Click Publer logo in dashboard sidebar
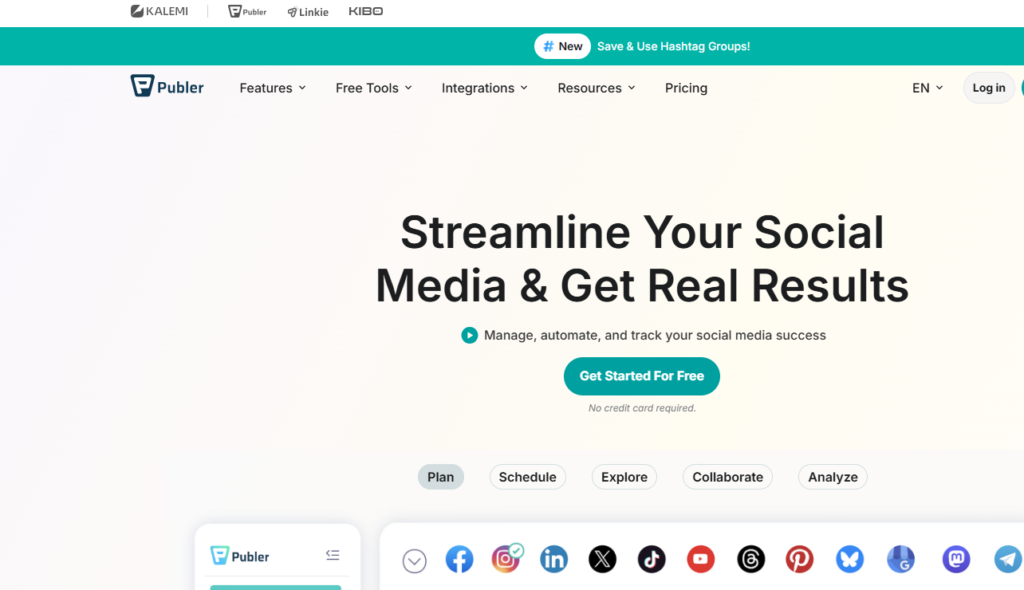Viewport: 1024px width, 590px height. tap(240, 556)
